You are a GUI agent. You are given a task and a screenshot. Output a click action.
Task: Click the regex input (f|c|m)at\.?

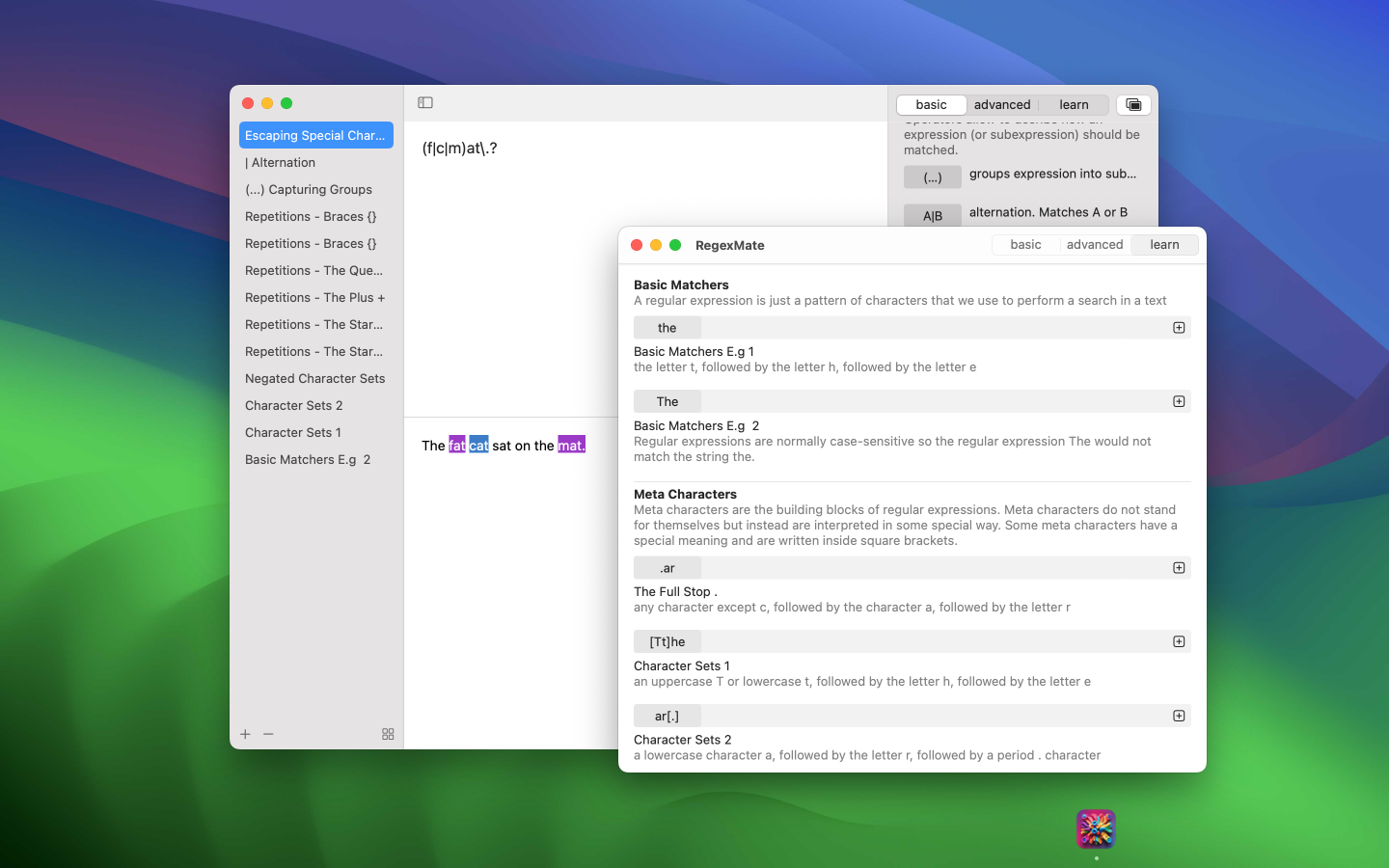pos(459,148)
